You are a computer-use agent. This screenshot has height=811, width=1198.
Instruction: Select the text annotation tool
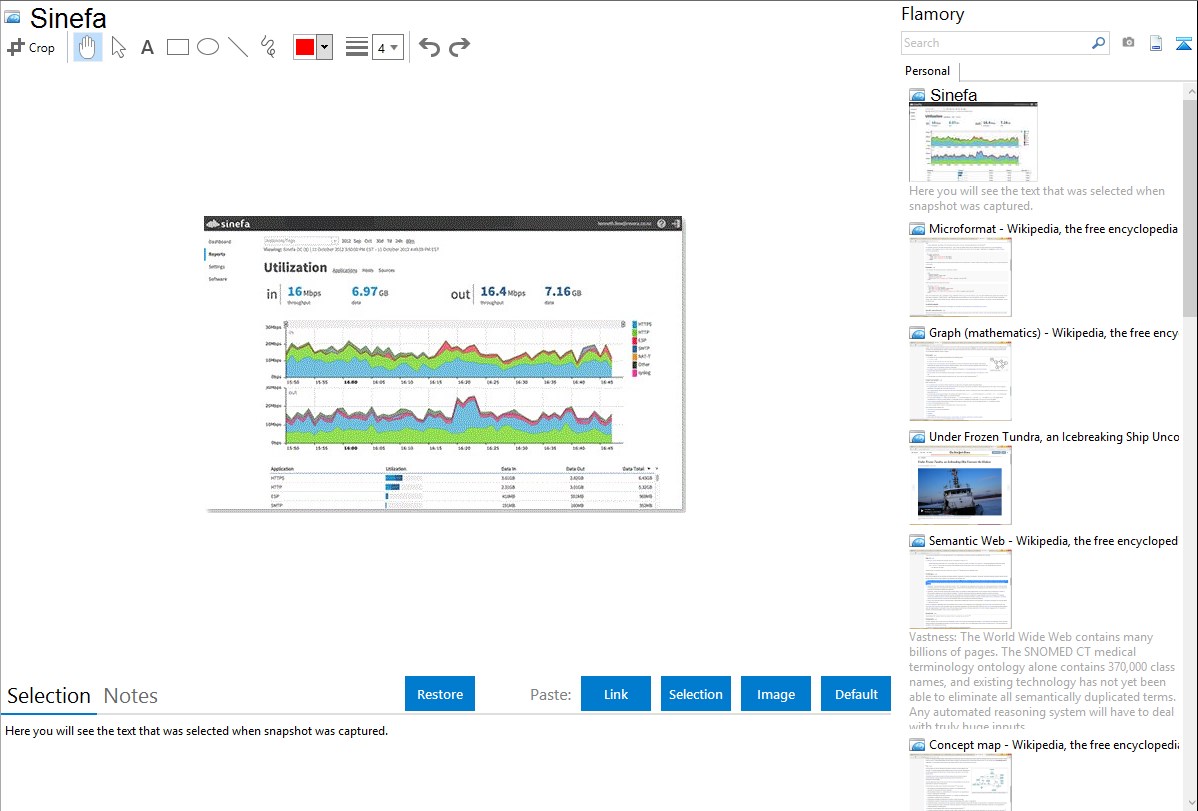(147, 47)
